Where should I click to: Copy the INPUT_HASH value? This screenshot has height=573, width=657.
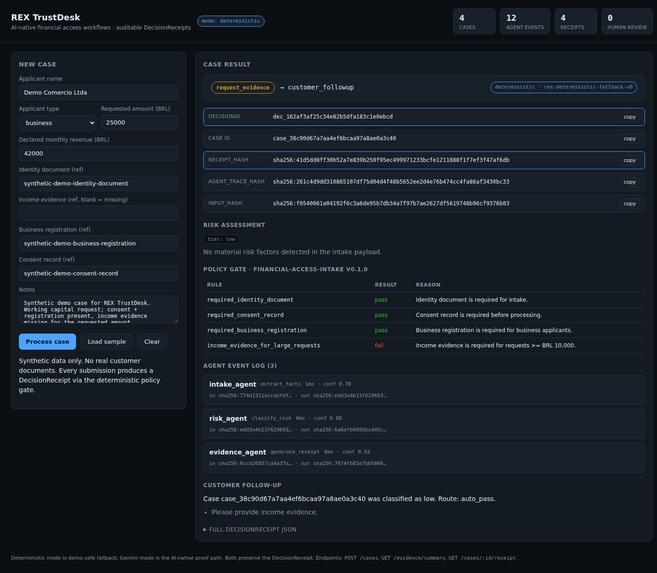(629, 204)
